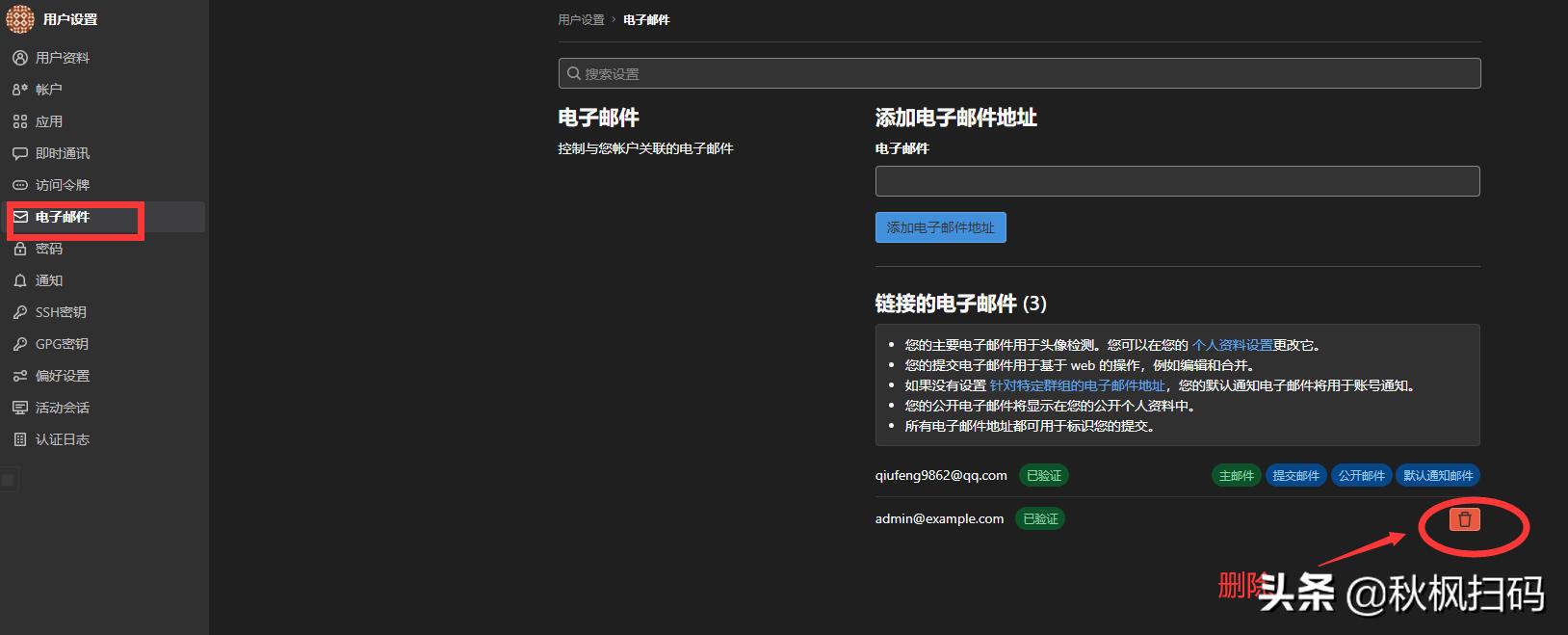Delete admin@example.com with trash icon
Screen dimensions: 1568x635
[x=1464, y=519]
